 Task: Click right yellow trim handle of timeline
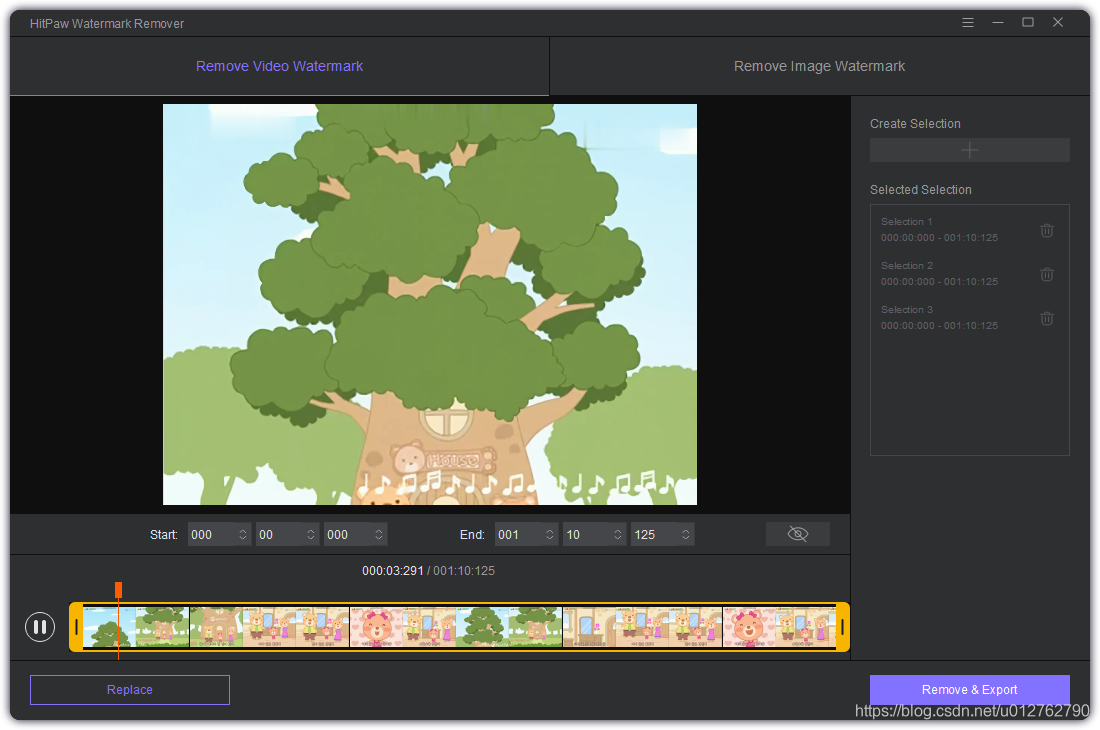pyautogui.click(x=843, y=627)
